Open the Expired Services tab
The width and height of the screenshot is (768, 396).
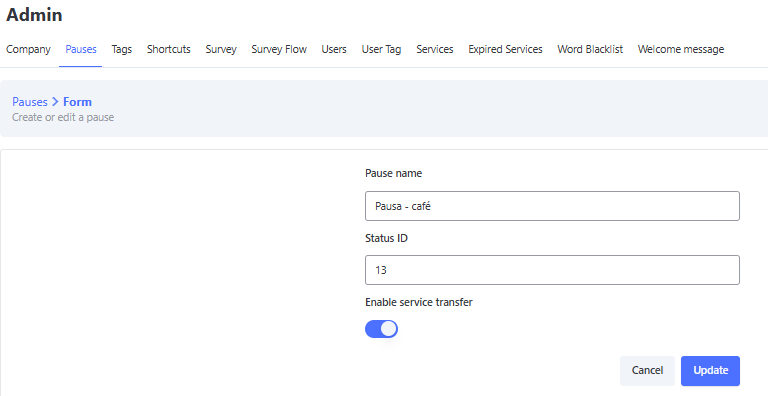505,49
